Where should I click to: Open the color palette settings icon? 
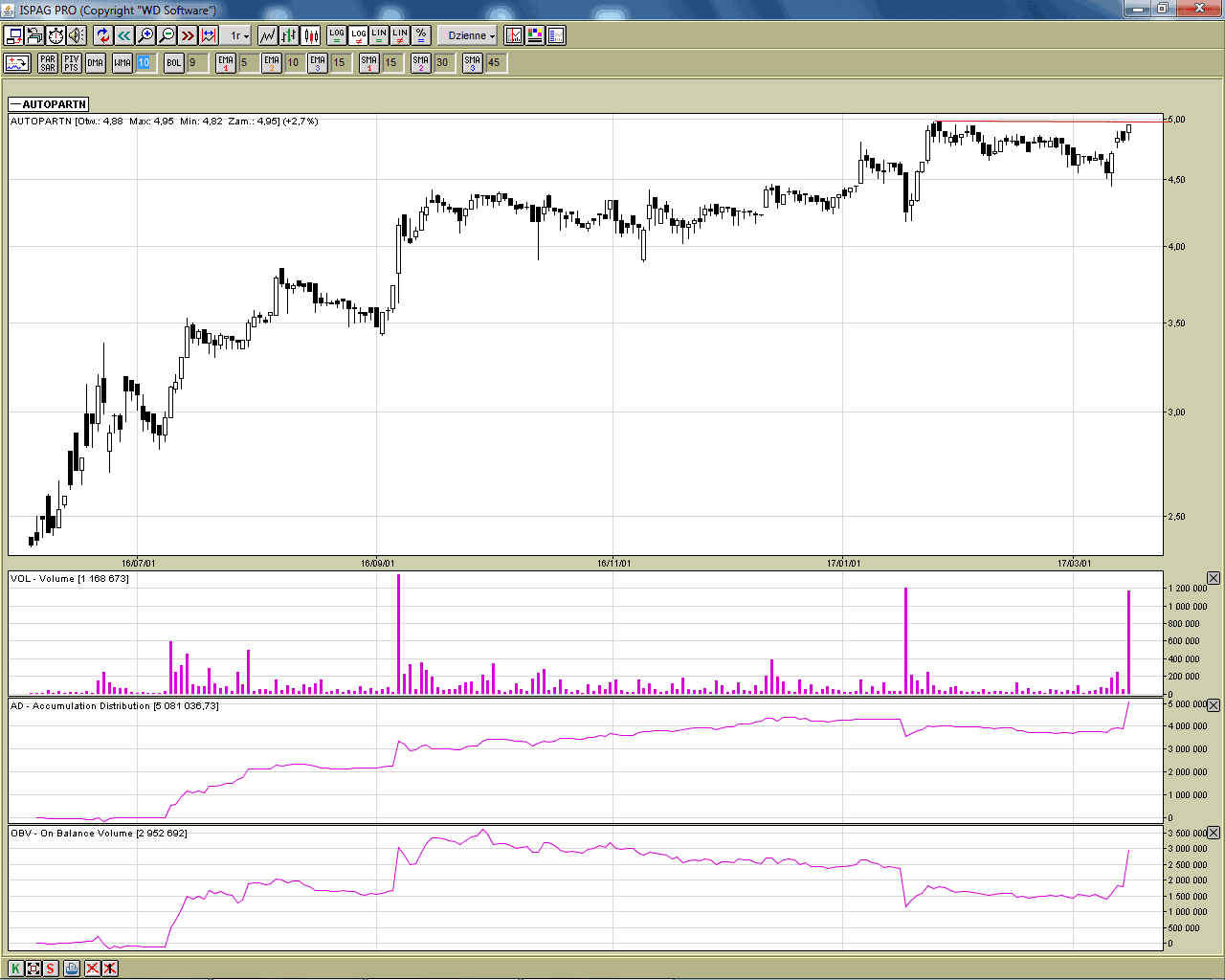tap(535, 35)
